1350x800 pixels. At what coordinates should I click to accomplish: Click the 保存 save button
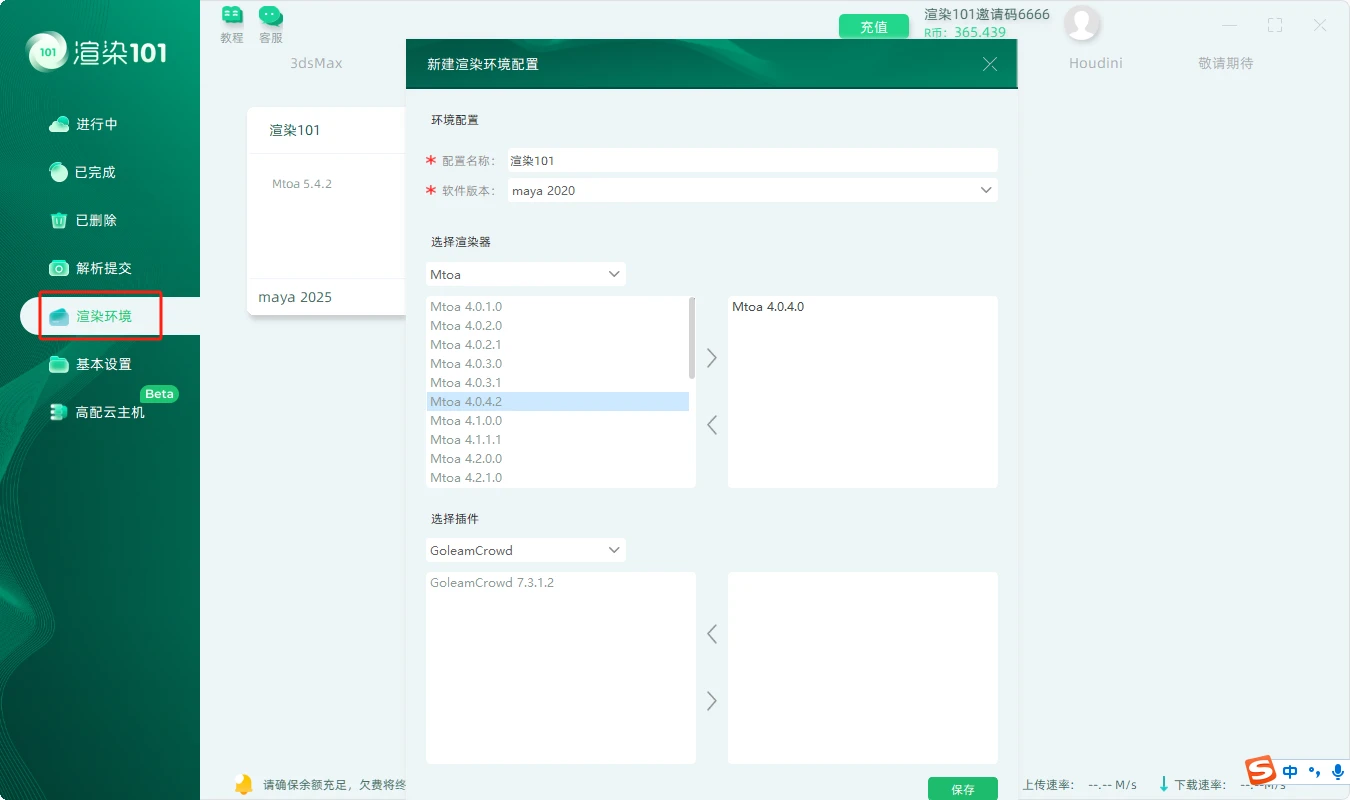[963, 789]
